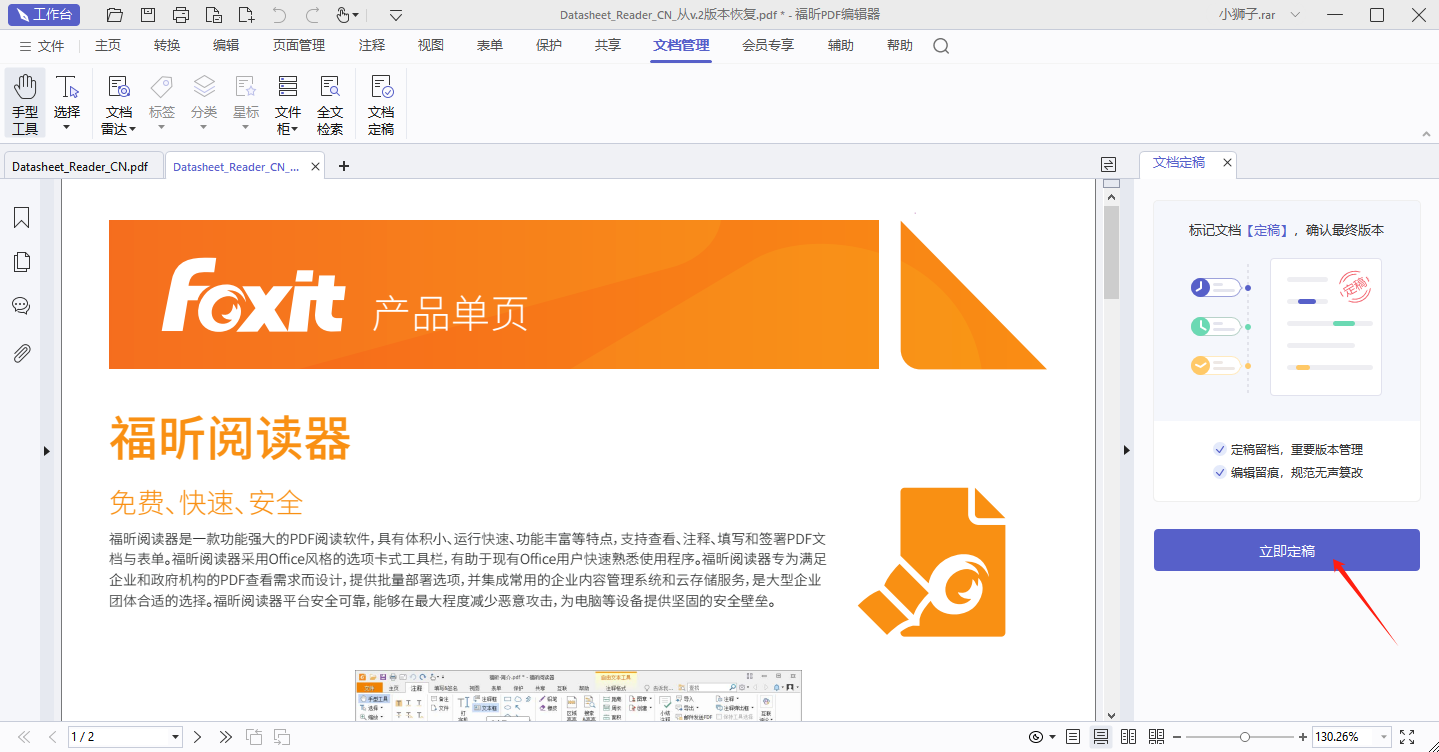
Task: Click the search magnifier icon in ribbon
Action: (941, 46)
